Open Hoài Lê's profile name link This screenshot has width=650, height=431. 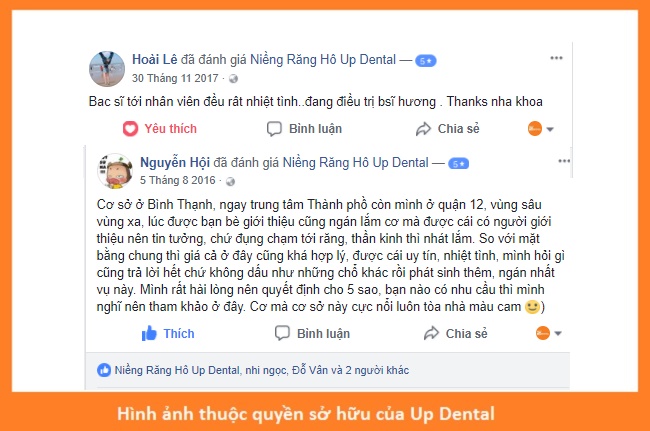click(155, 60)
